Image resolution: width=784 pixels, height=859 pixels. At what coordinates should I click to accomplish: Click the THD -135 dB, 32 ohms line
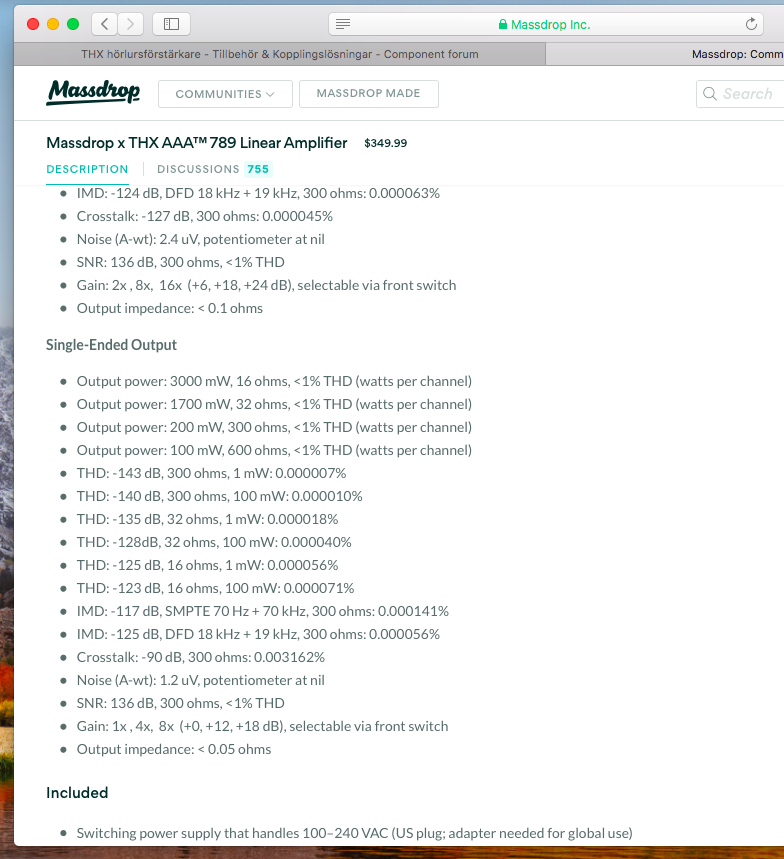(x=208, y=519)
